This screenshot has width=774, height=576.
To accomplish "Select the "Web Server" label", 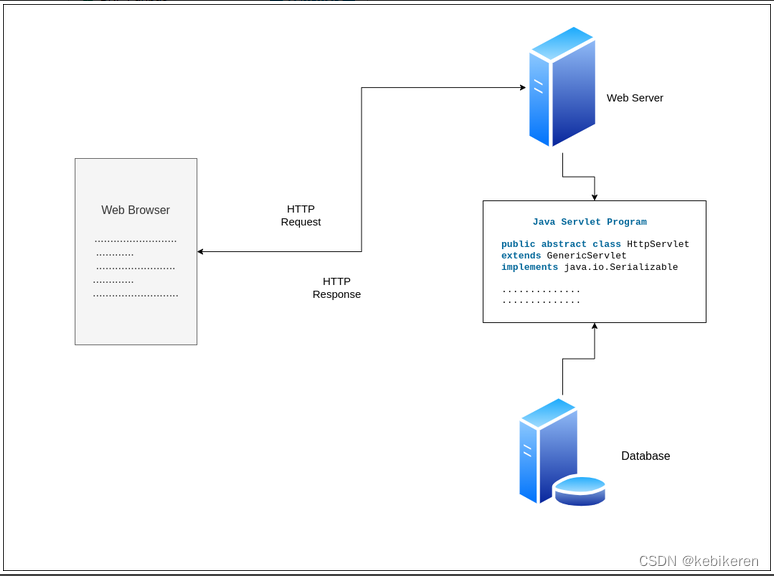I will (x=635, y=98).
